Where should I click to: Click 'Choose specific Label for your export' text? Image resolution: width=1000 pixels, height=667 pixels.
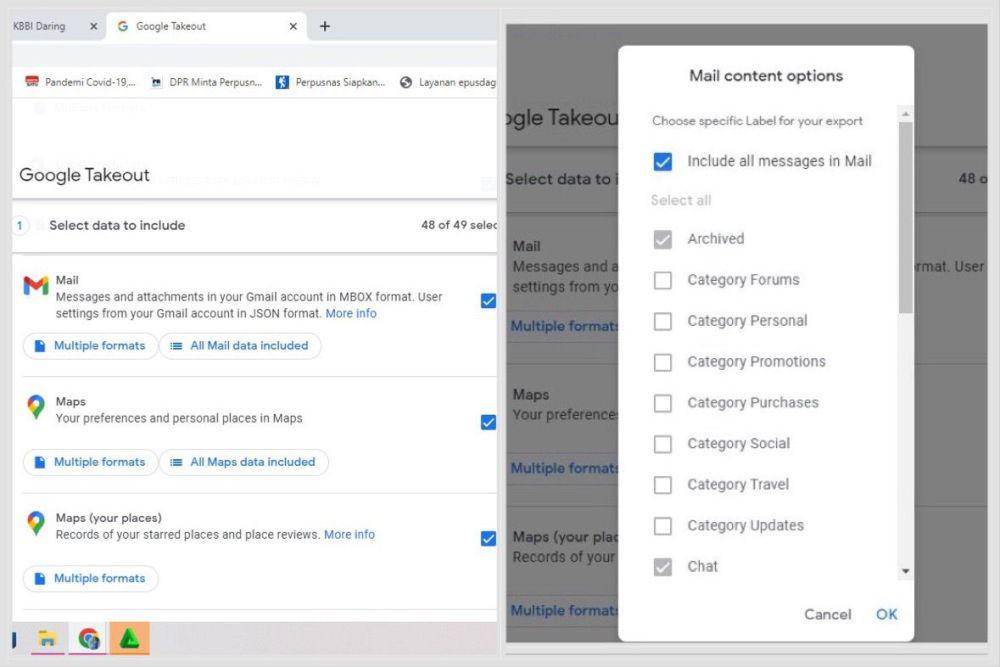click(757, 121)
